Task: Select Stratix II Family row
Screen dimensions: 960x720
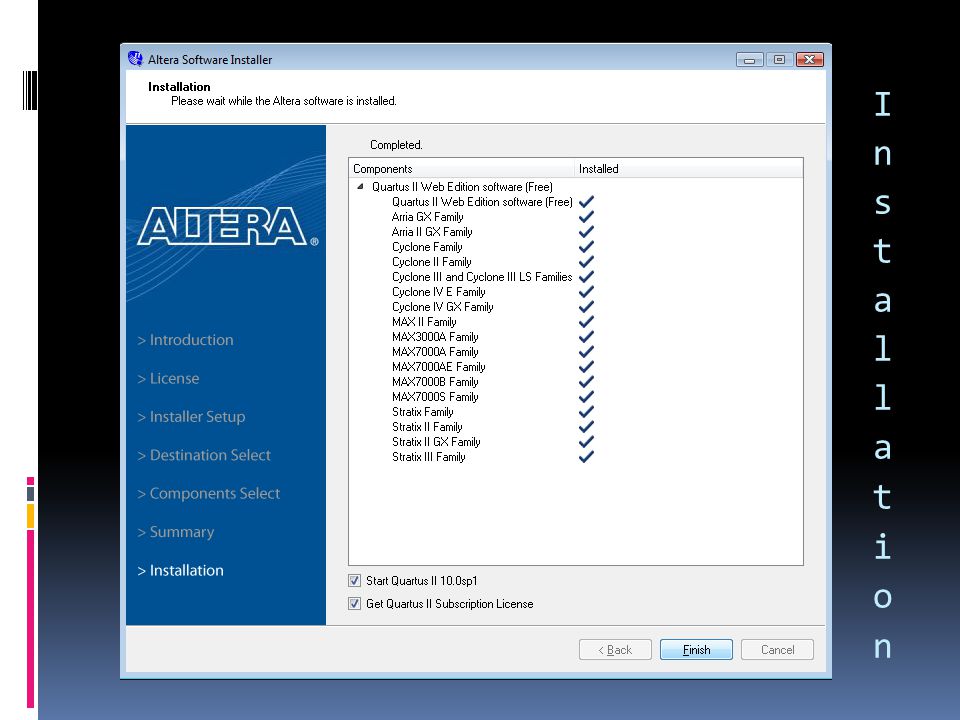Action: 427,427
